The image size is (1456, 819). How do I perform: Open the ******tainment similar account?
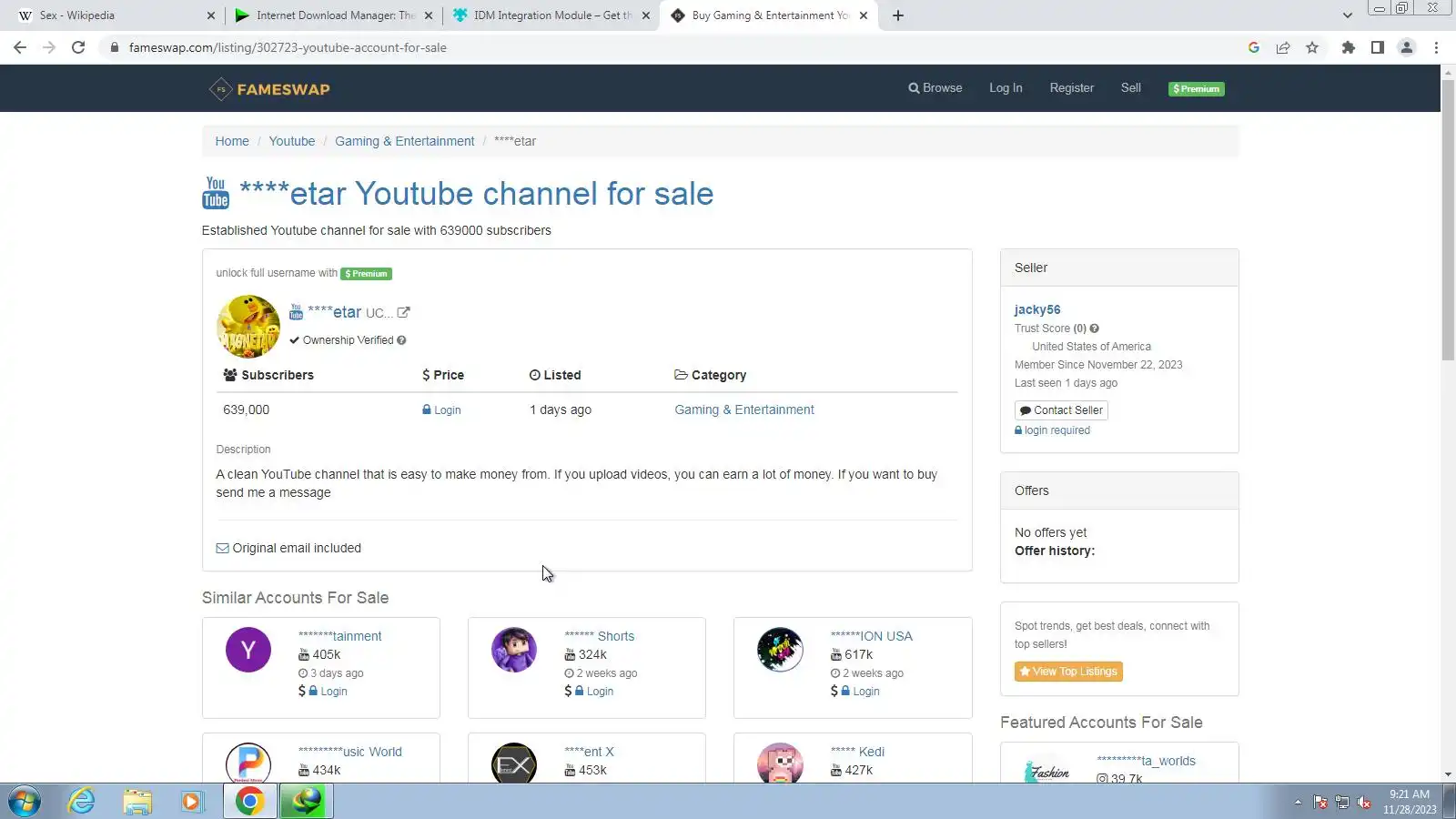[339, 636]
